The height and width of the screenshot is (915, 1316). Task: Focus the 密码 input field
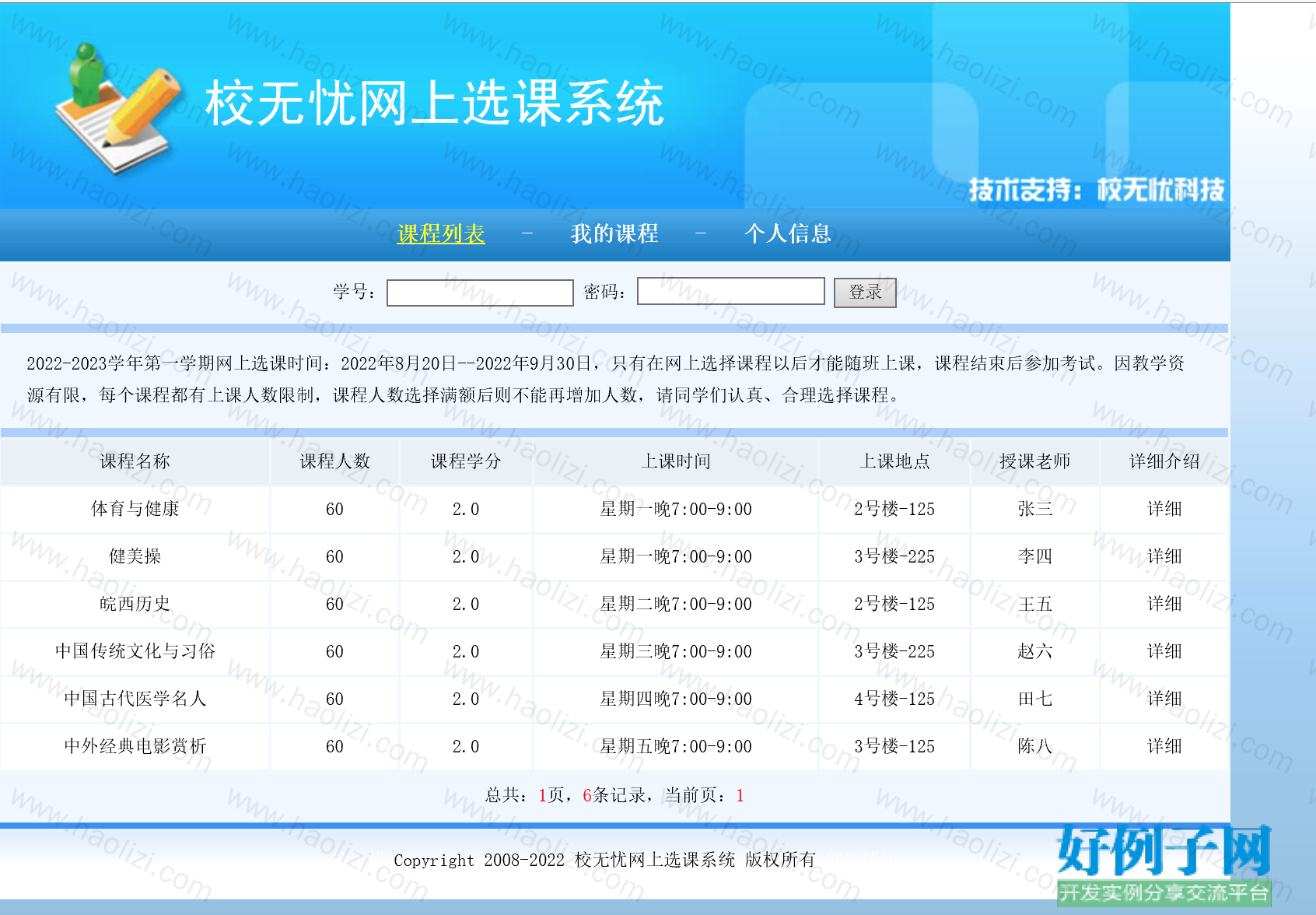731,291
